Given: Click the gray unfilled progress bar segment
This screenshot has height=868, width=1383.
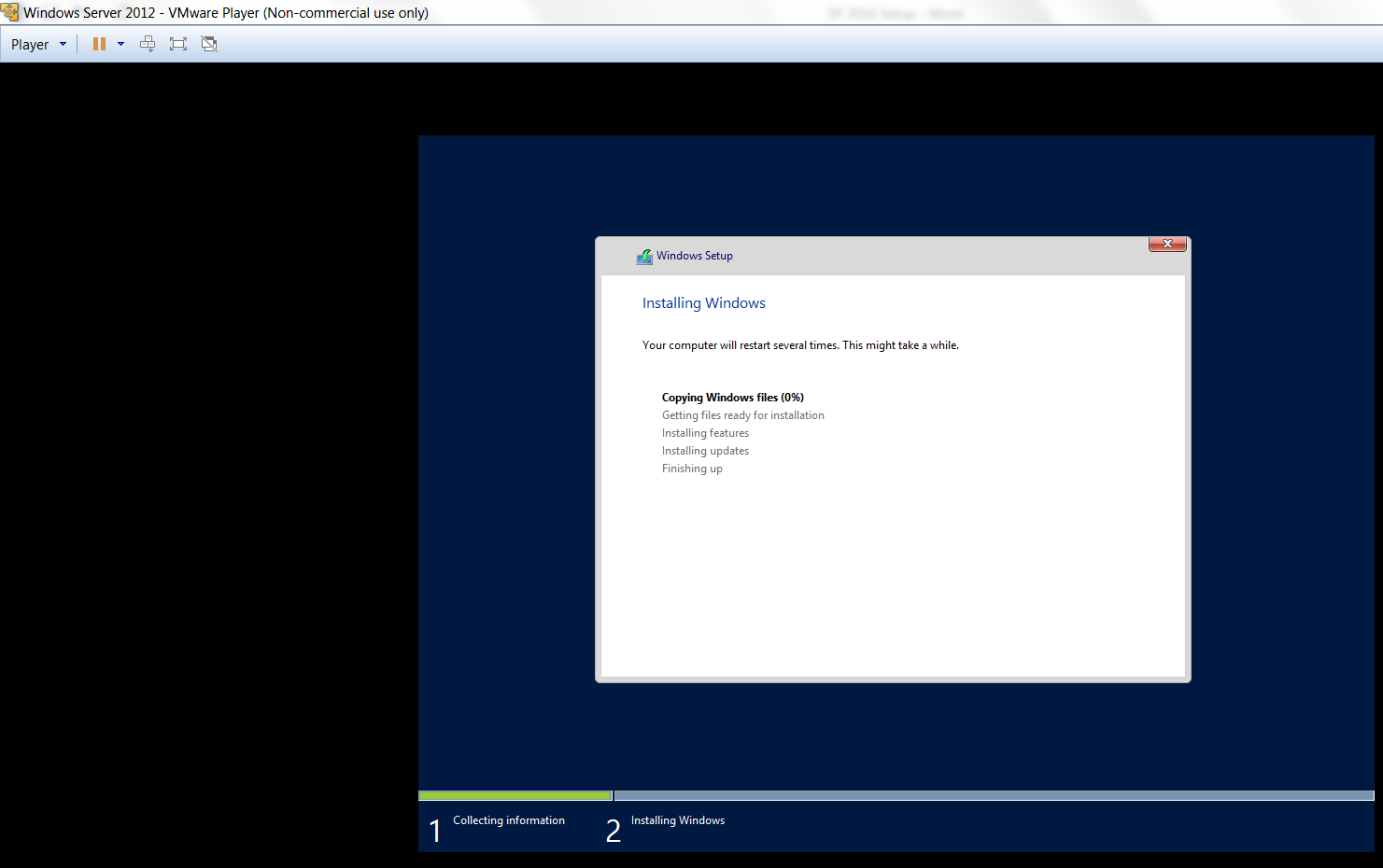Looking at the screenshot, I should click(x=994, y=796).
